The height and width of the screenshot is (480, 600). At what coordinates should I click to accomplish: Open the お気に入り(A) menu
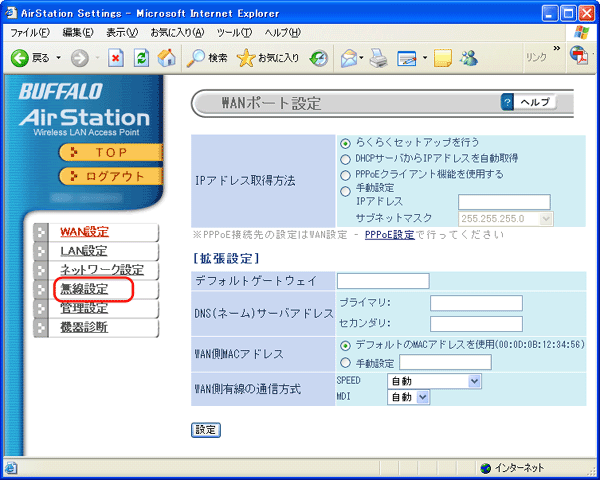[x=177, y=33]
